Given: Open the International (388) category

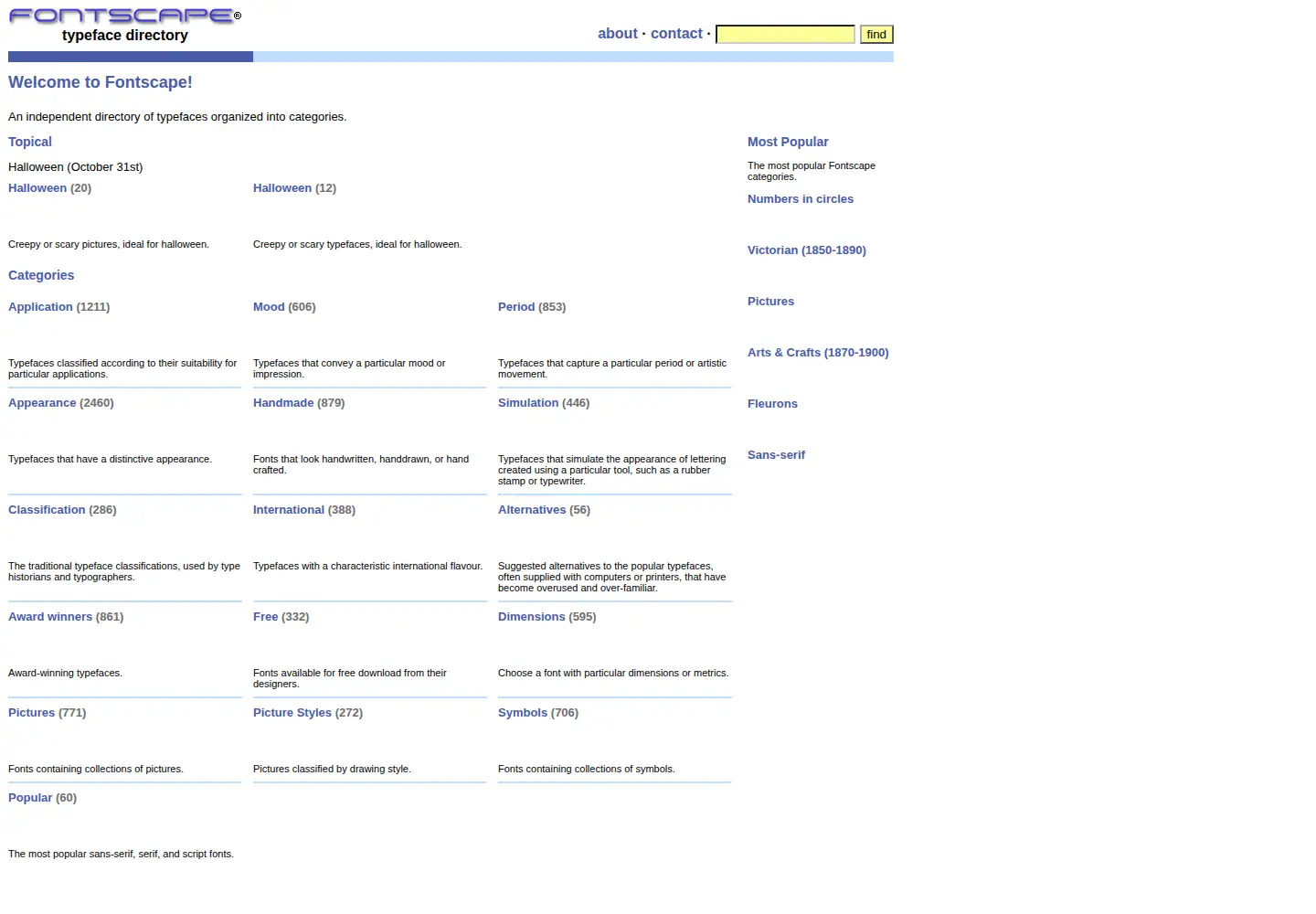Looking at the screenshot, I should [x=304, y=510].
